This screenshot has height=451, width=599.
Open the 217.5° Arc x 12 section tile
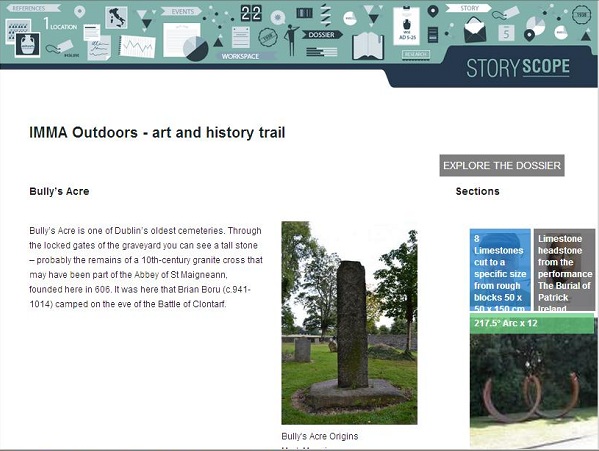[532, 380]
